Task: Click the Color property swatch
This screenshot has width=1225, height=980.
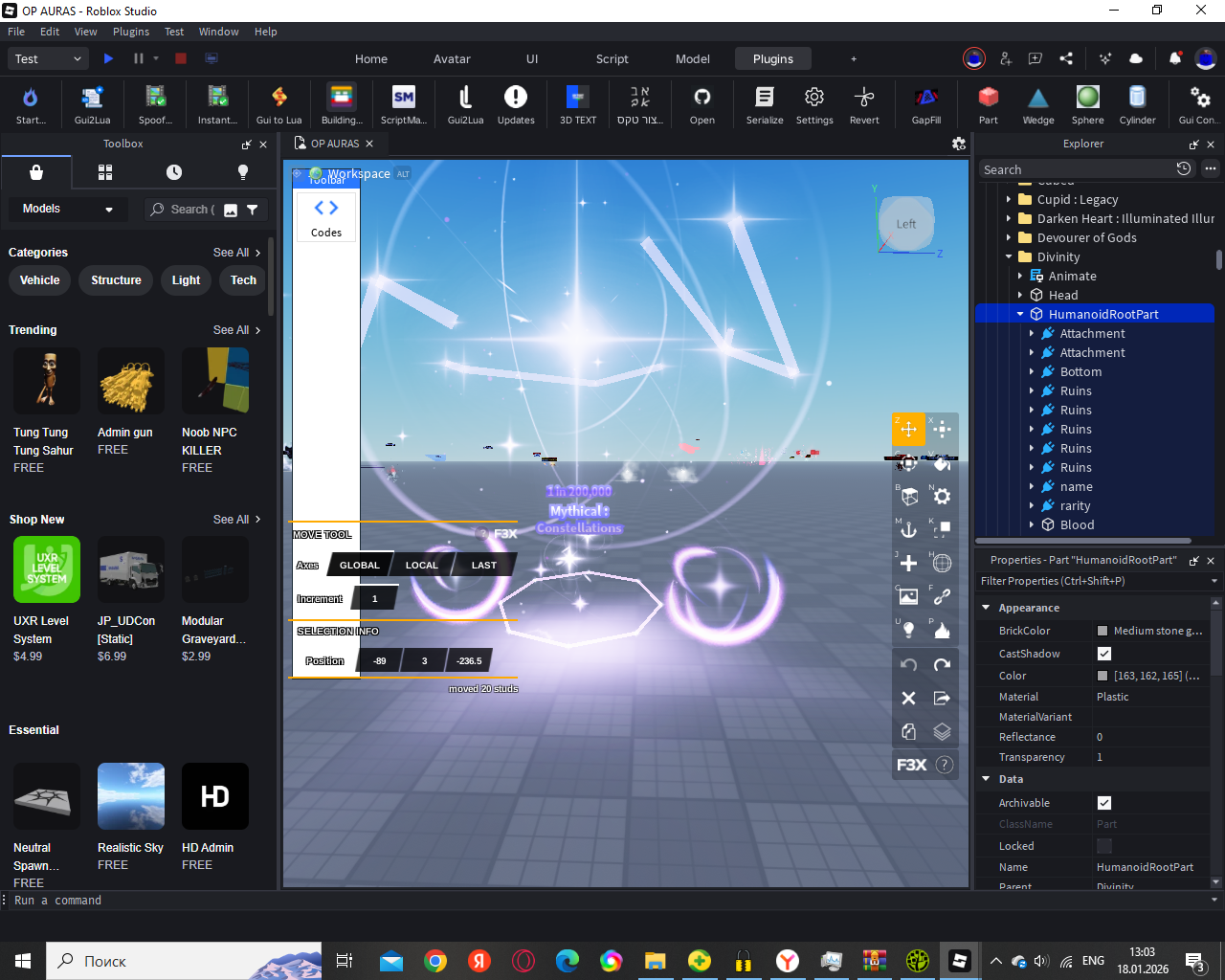Action: [x=1102, y=676]
